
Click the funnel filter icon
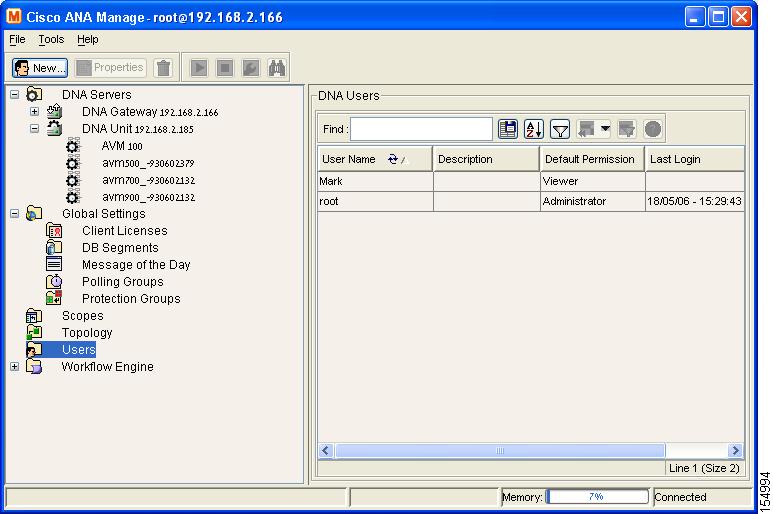pyautogui.click(x=560, y=129)
